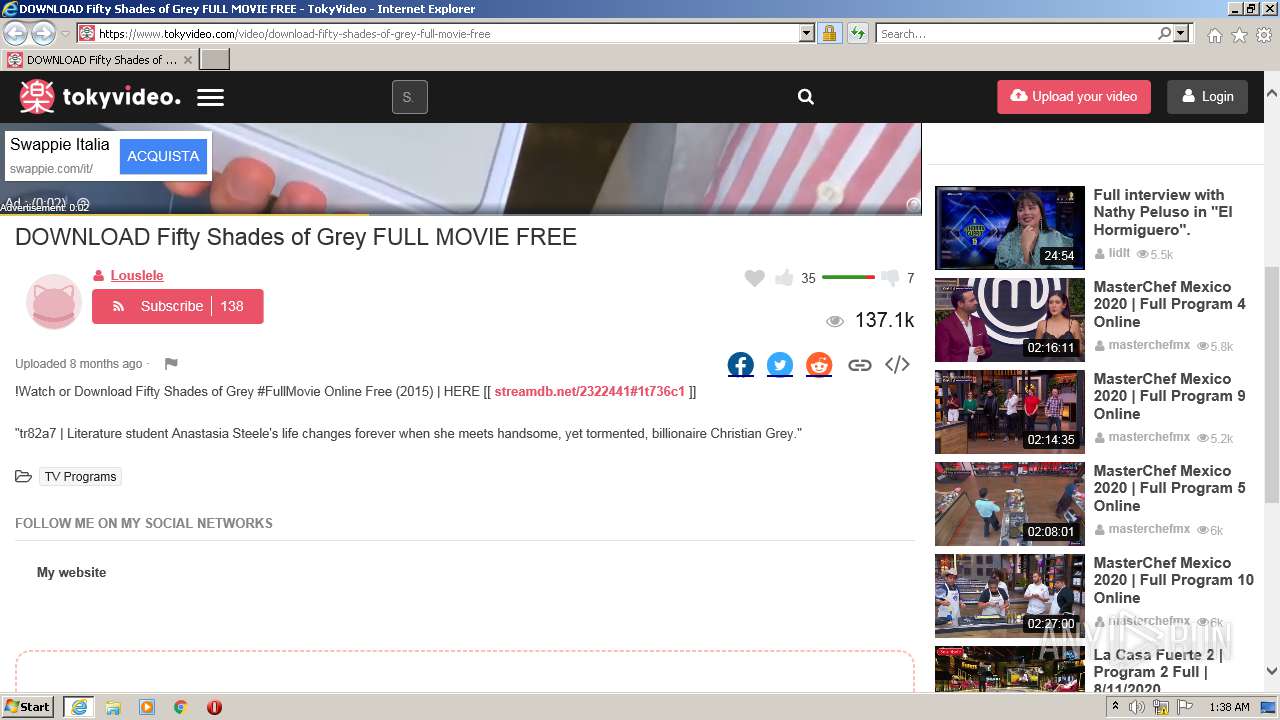
Task: Click the white search magnifier icon
Action: [x=806, y=97]
